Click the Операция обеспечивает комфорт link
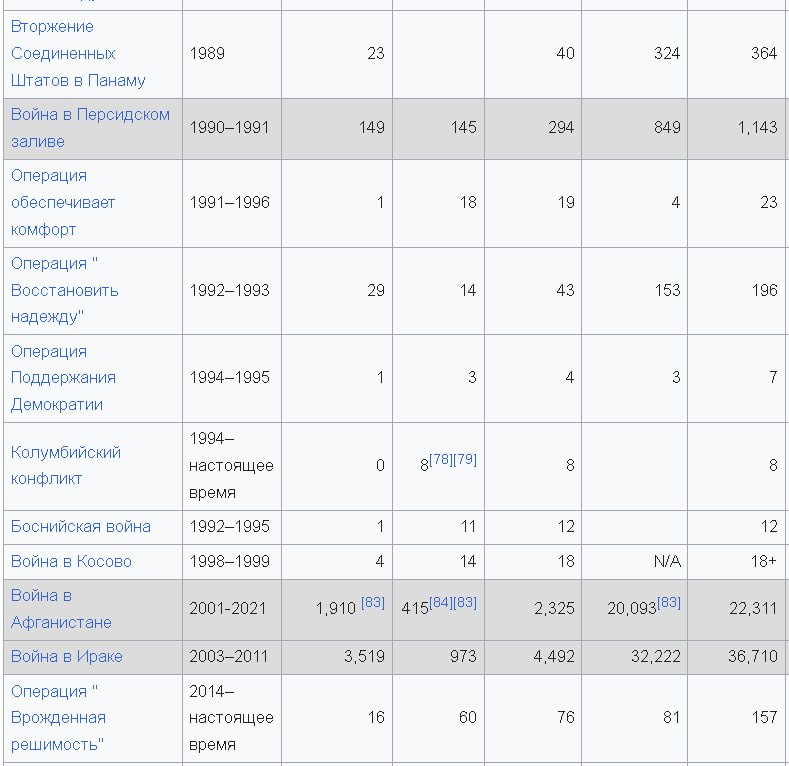 63,202
